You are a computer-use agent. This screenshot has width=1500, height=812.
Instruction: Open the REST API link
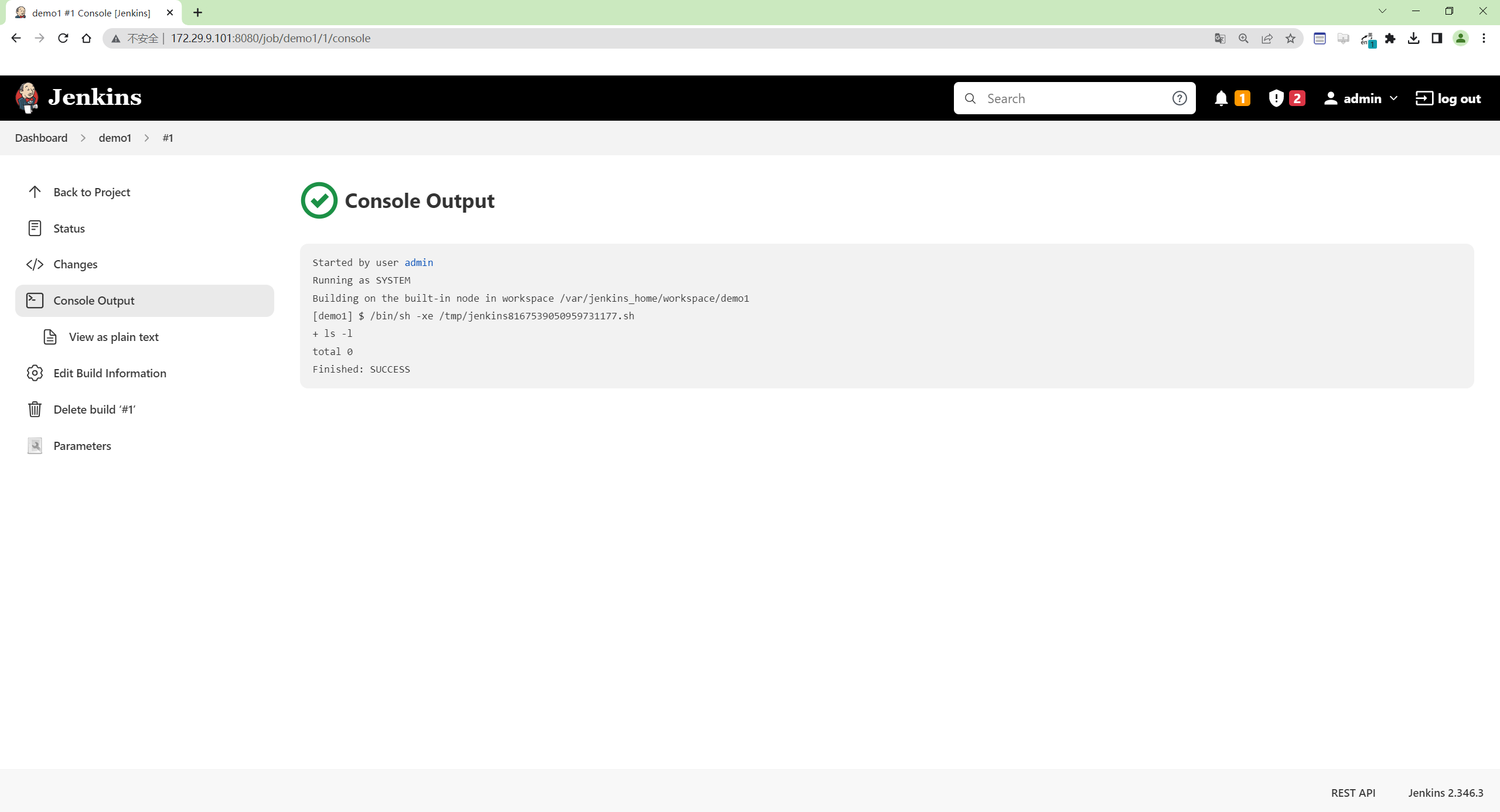point(1353,793)
